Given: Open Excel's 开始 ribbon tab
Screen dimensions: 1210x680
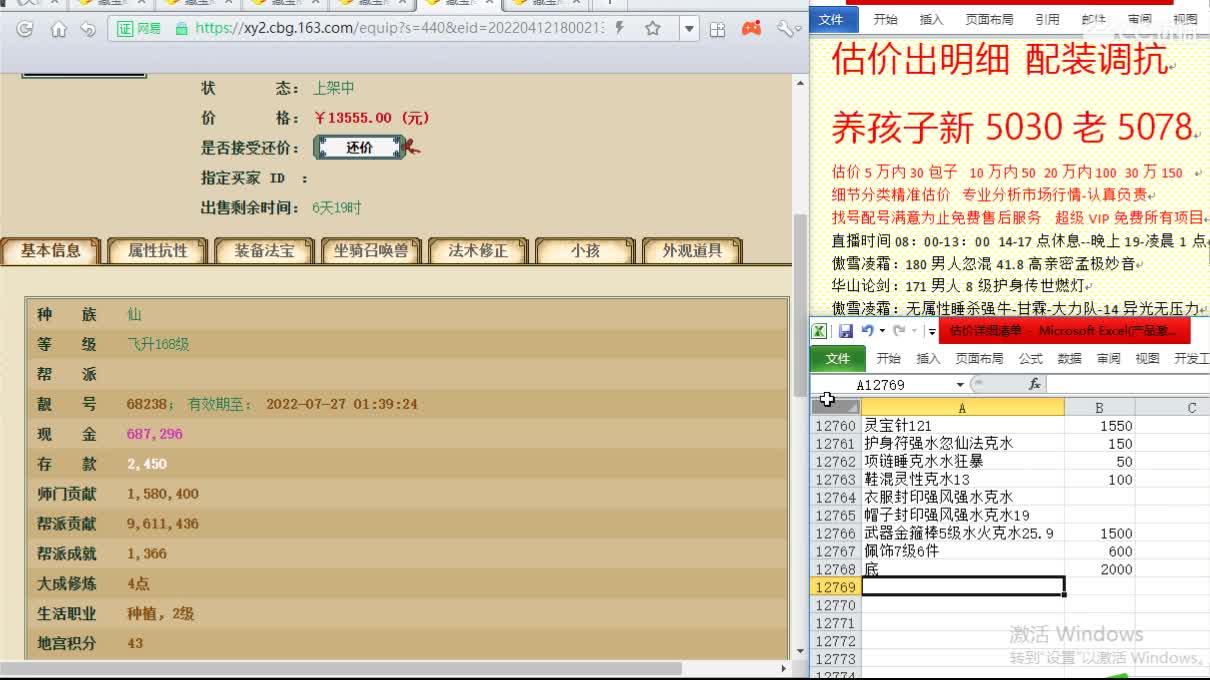Looking at the screenshot, I should [x=888, y=358].
